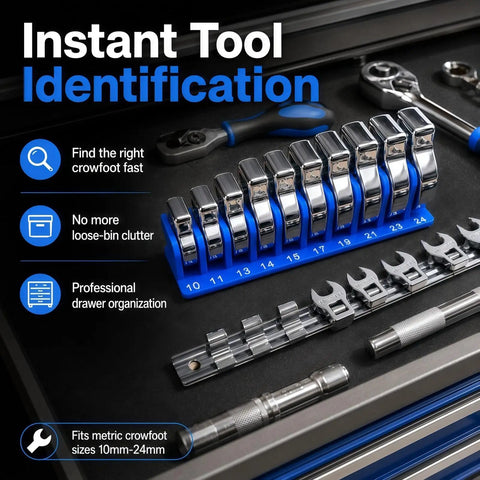Click the storage box icon
The image size is (480, 480).
(x=40, y=226)
